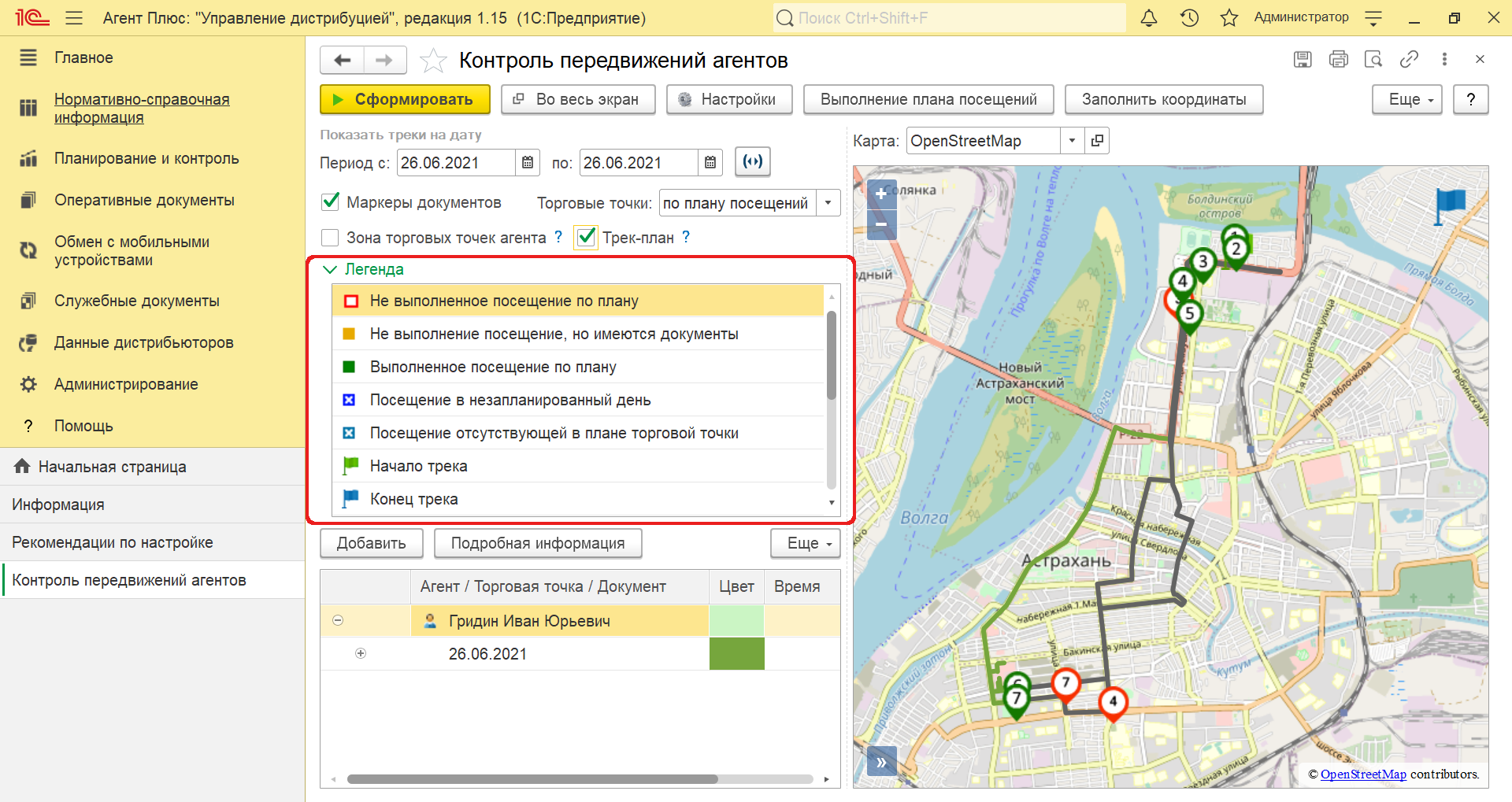Collapse the Легенда section
The width and height of the screenshot is (1512, 802).
(331, 269)
